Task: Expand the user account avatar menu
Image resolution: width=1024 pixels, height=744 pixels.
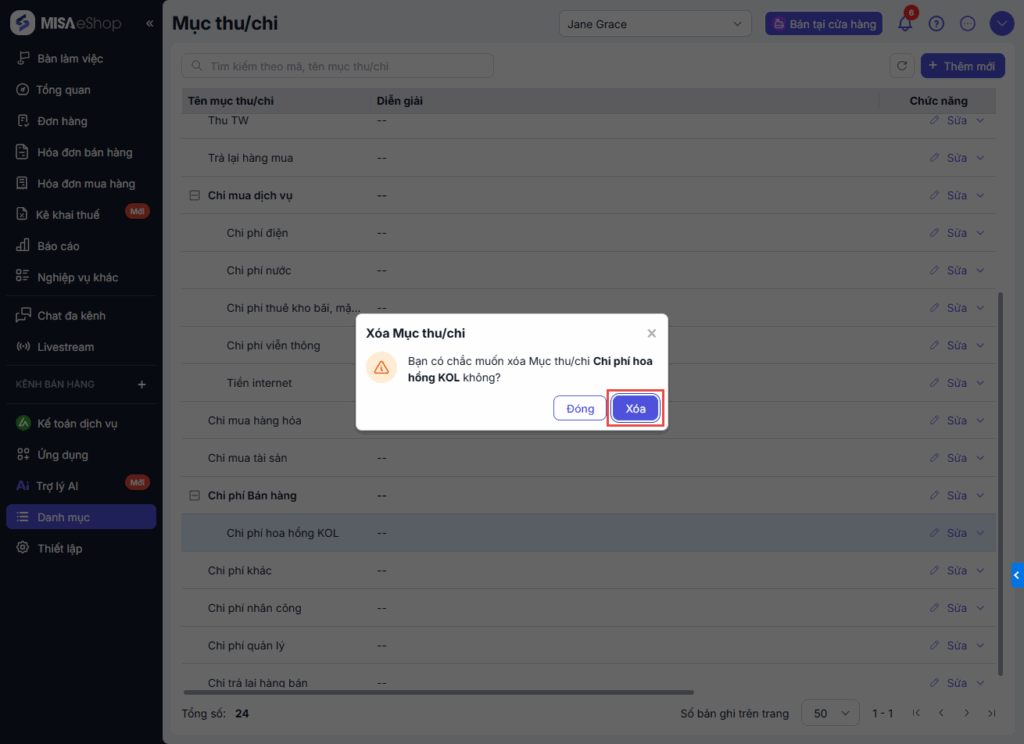Action: (1002, 24)
